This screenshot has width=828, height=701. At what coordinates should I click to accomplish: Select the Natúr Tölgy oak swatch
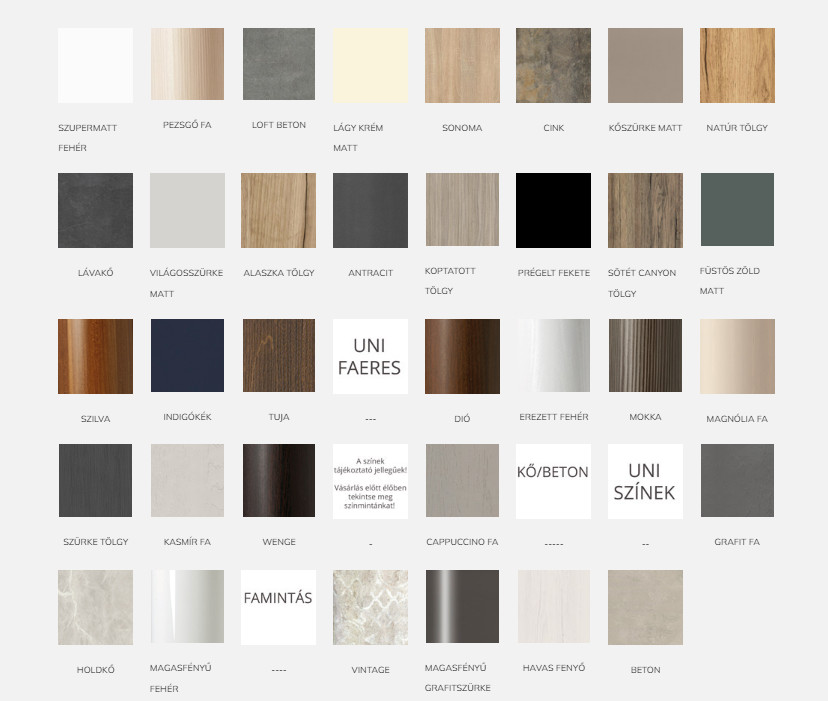tap(737, 65)
